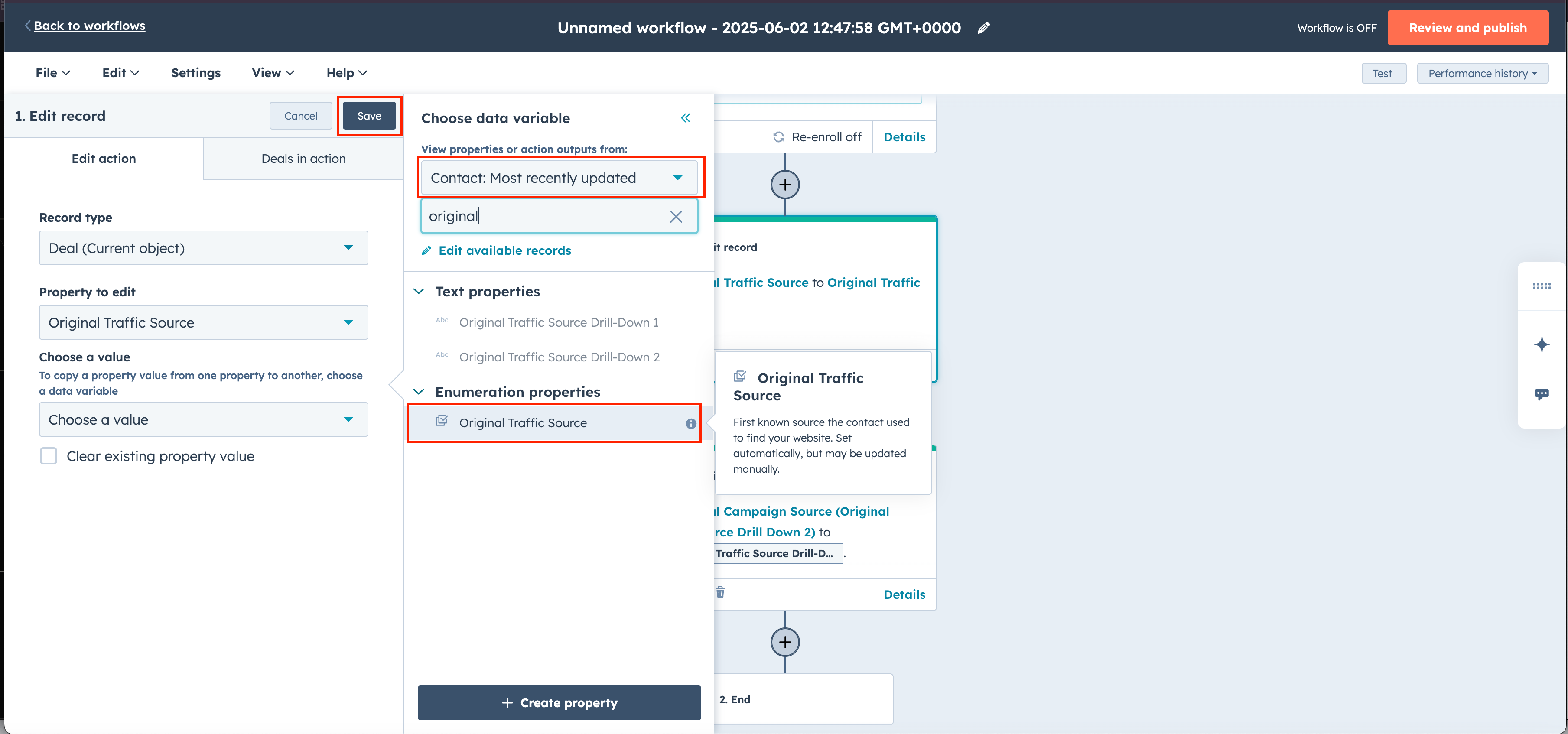Open the Help menu
The height and width of the screenshot is (734, 1568).
(x=346, y=72)
